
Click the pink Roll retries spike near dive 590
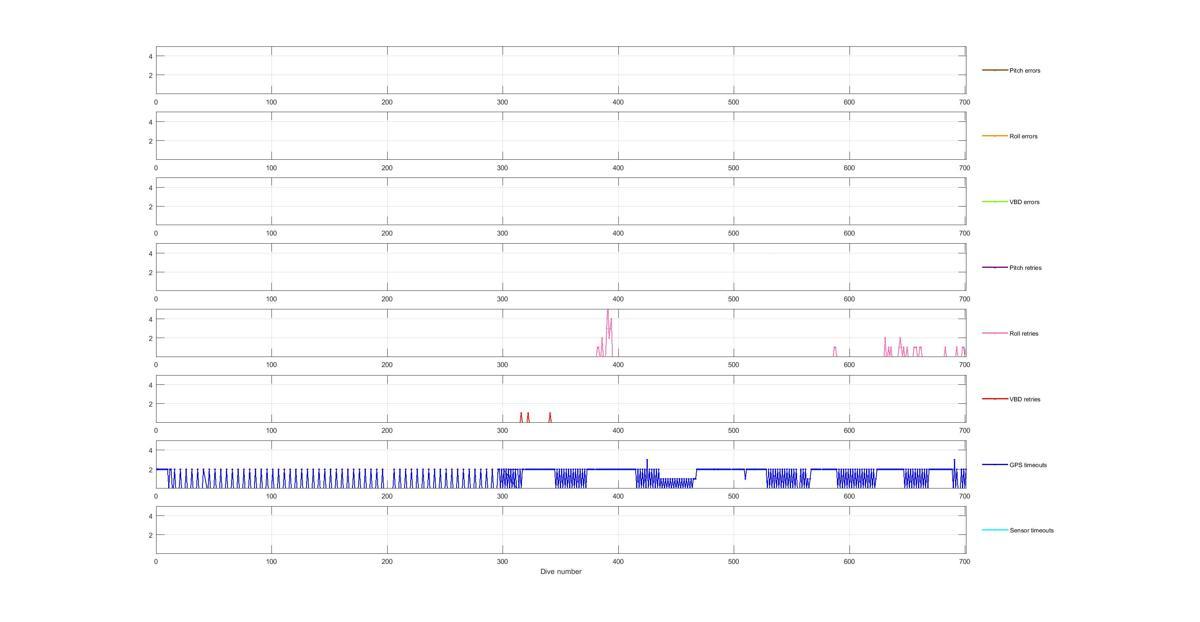coord(835,350)
